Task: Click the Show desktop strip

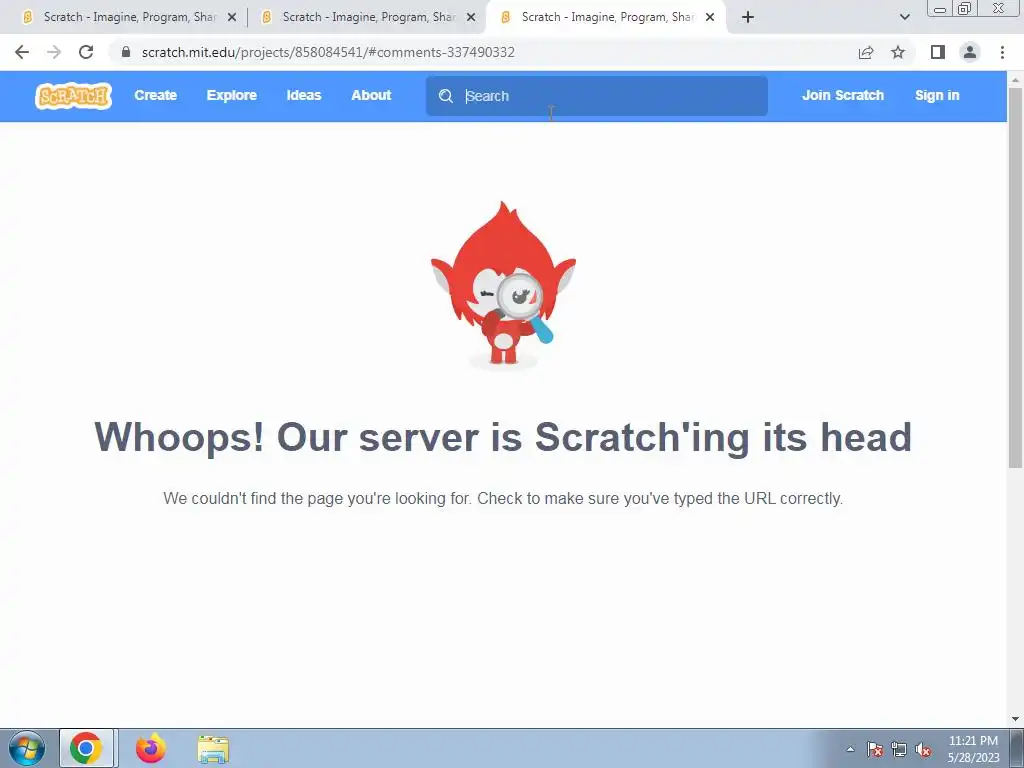Action: click(1017, 748)
